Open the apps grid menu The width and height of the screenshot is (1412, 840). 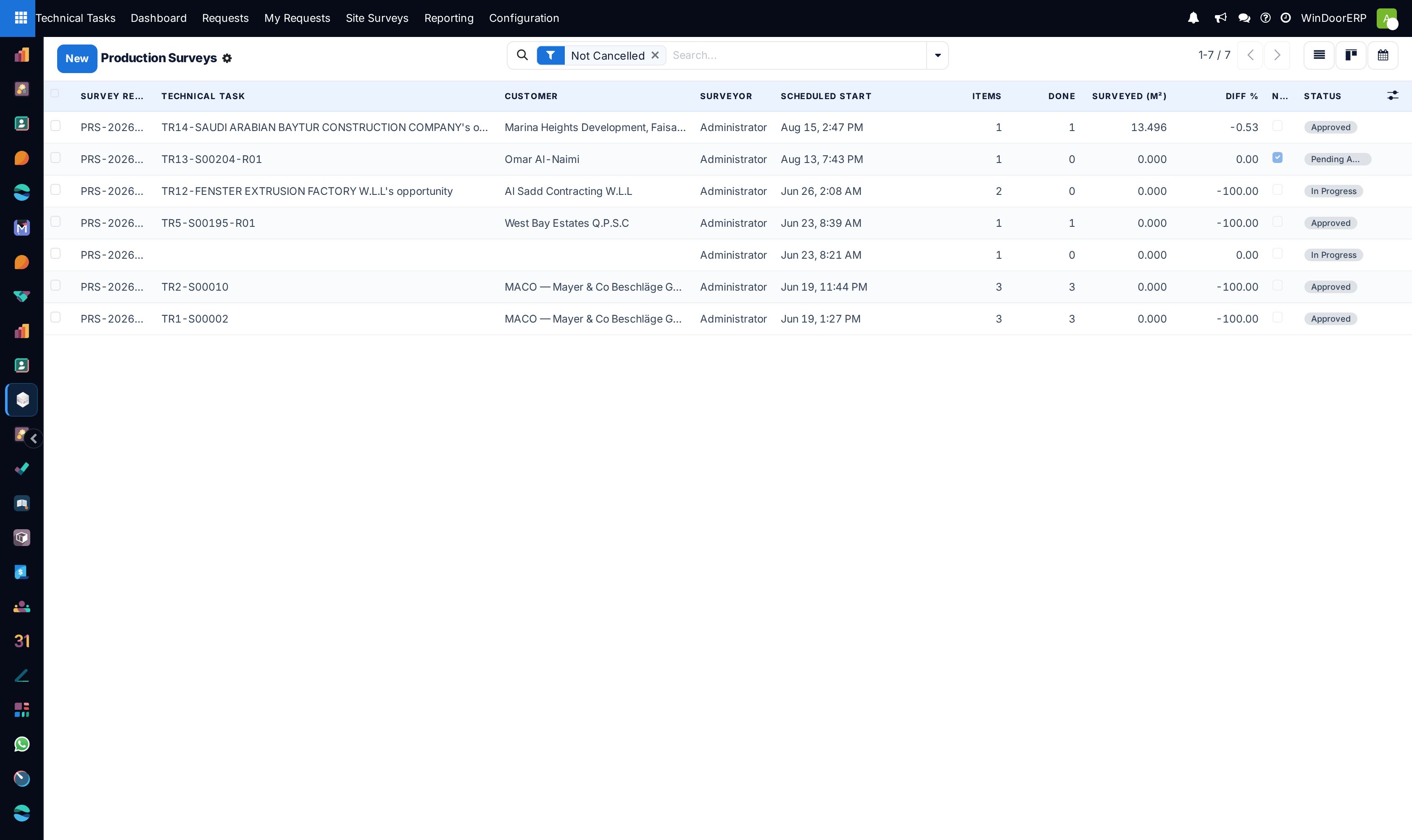(21, 18)
